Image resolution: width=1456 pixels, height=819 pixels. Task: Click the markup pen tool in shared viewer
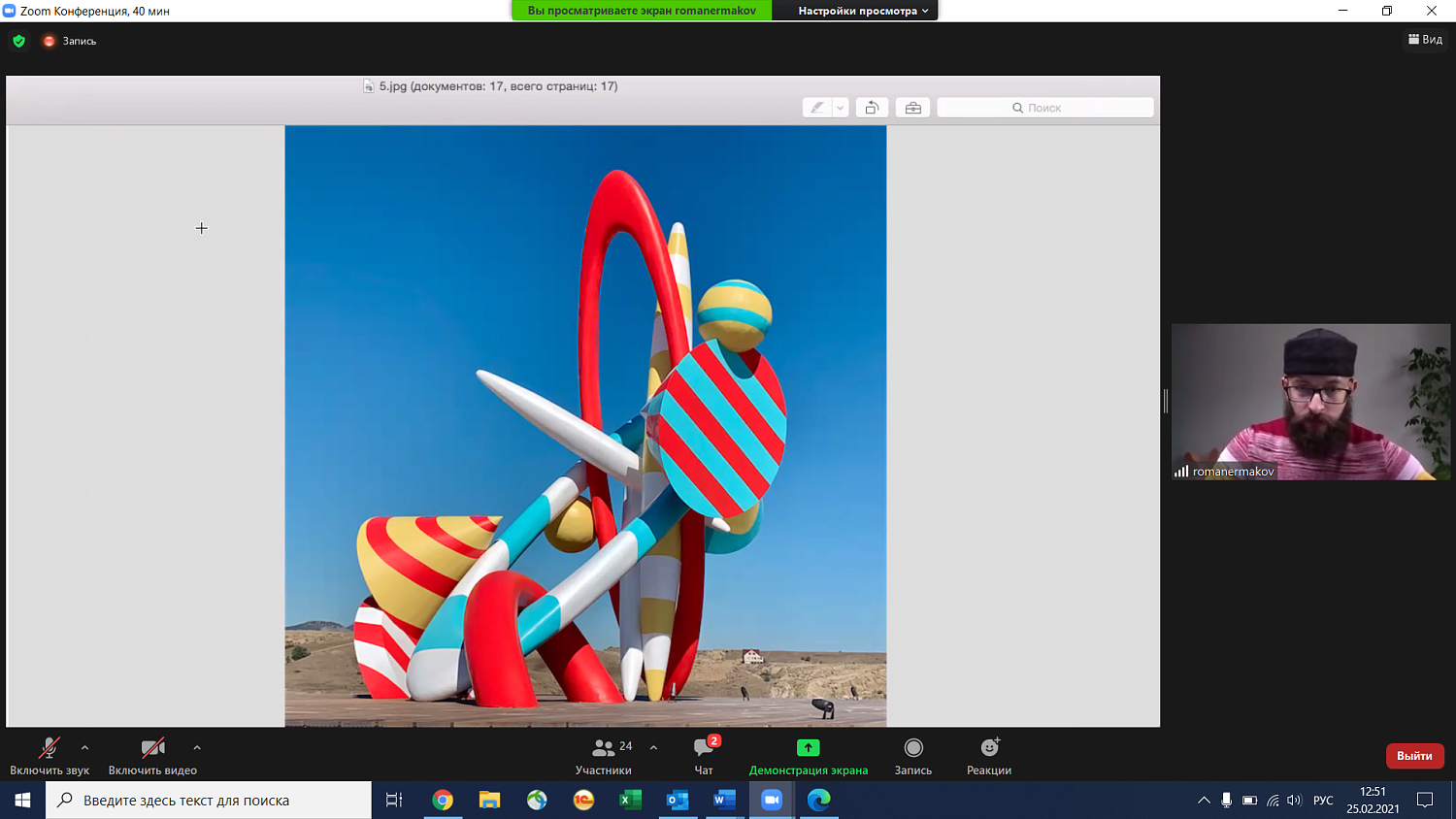(x=817, y=108)
